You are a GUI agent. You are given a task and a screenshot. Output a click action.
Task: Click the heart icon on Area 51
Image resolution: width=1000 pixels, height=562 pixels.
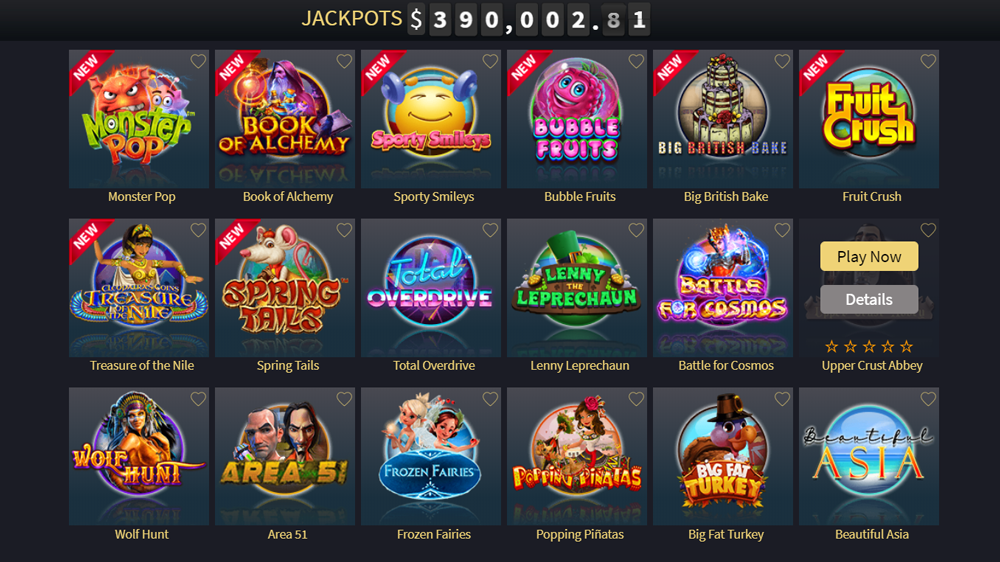[344, 399]
